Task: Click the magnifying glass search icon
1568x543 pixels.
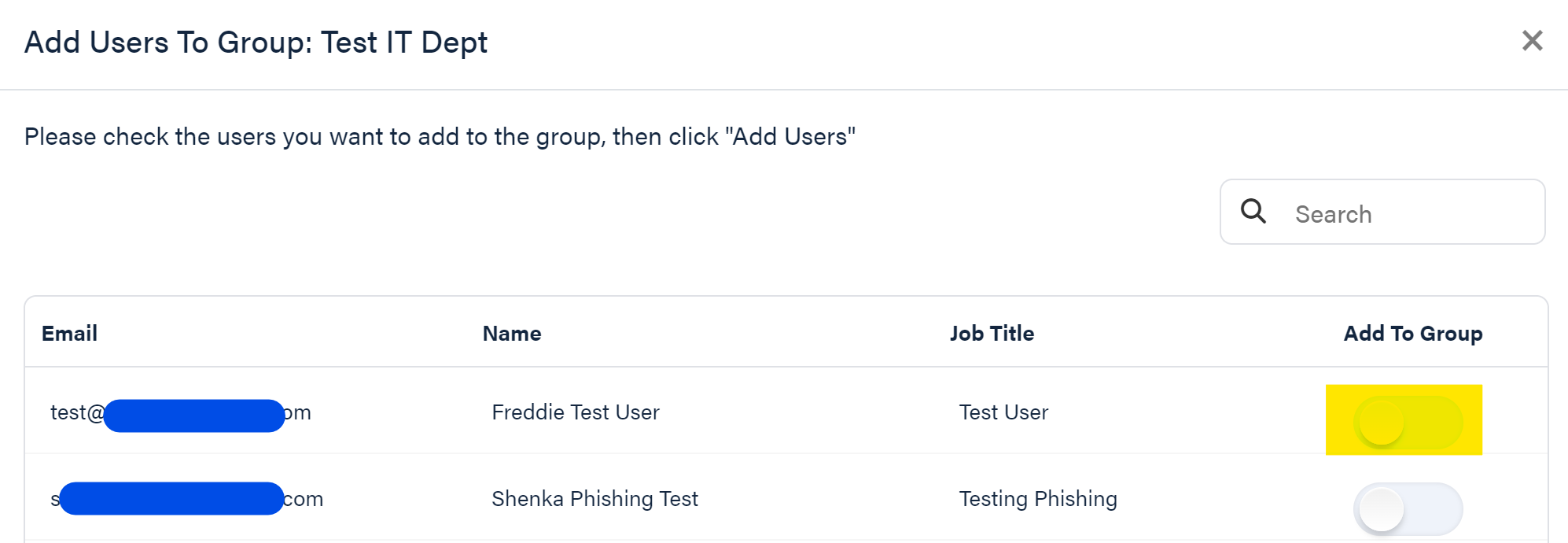Action: [x=1253, y=211]
